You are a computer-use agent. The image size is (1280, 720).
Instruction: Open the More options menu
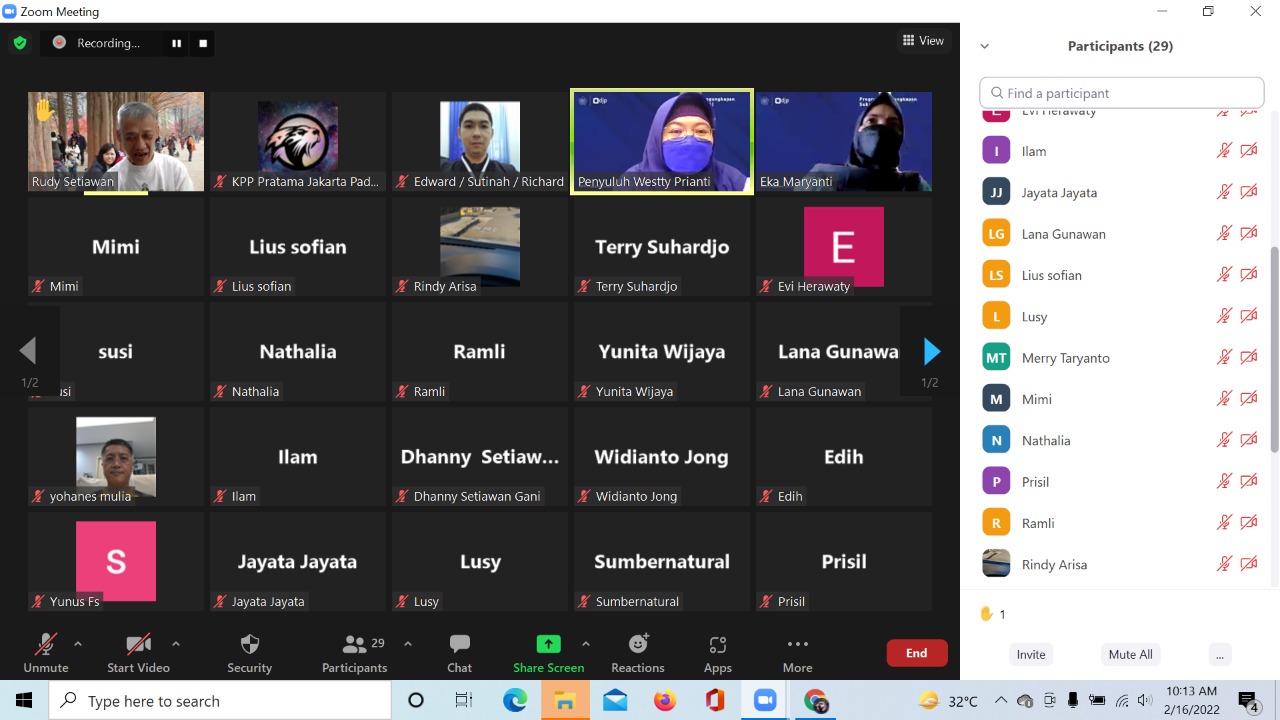[797, 653]
